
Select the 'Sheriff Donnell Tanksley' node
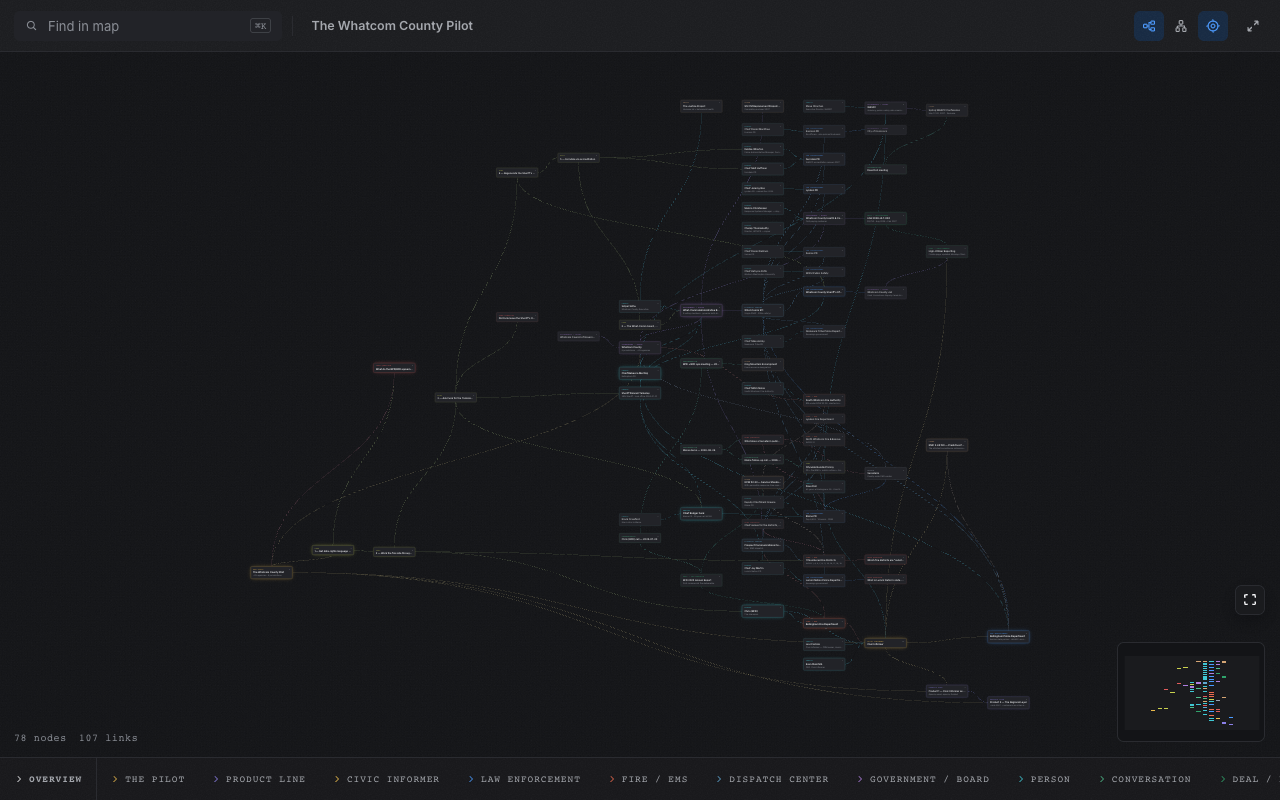click(x=639, y=394)
